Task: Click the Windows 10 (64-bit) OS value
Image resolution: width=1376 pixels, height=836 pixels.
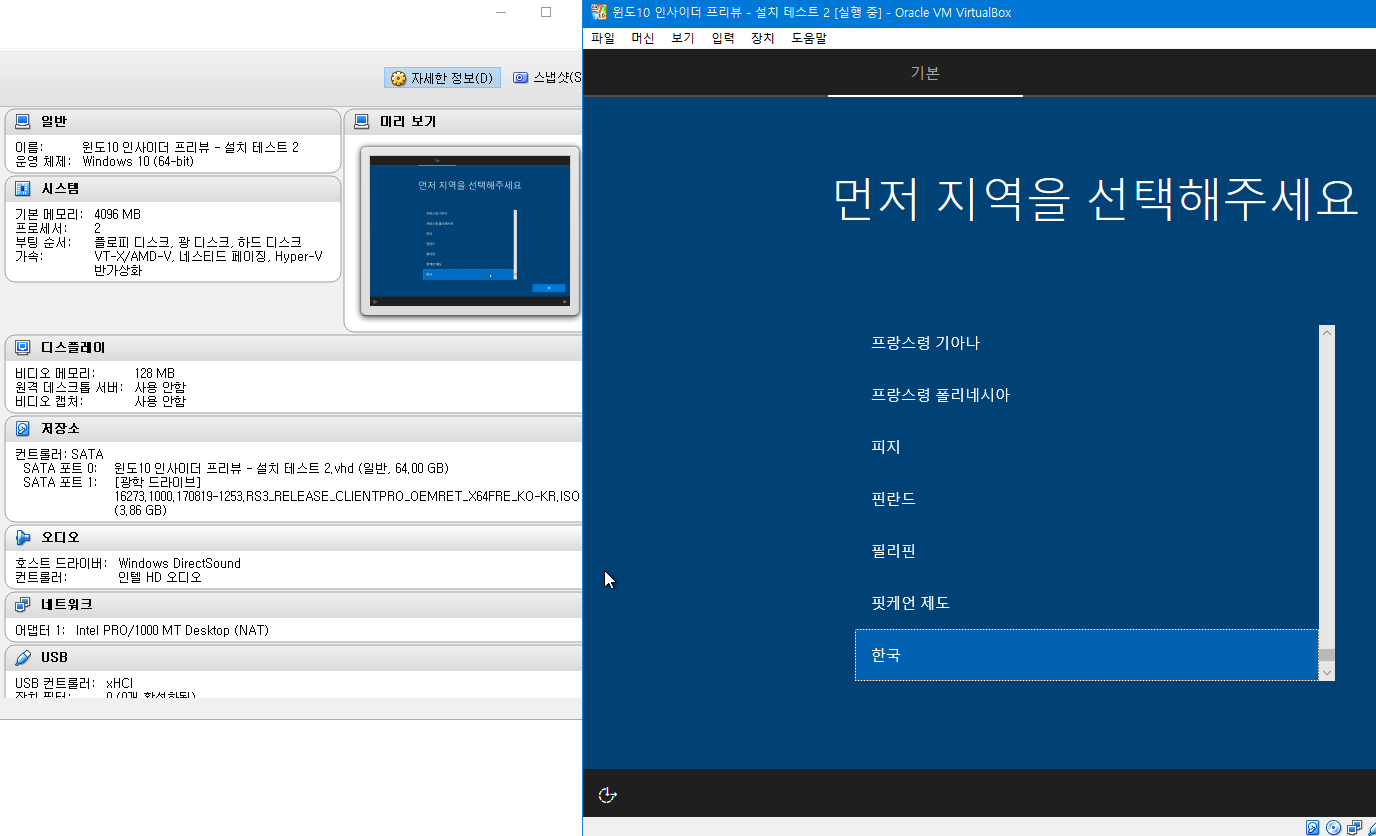Action: pyautogui.click(x=138, y=161)
